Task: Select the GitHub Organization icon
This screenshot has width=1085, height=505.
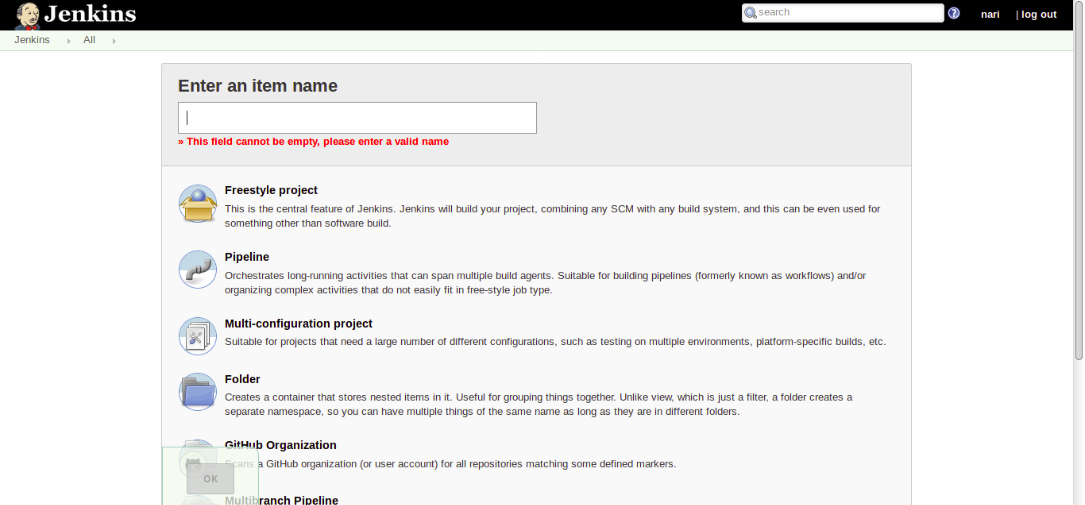Action: [198, 458]
